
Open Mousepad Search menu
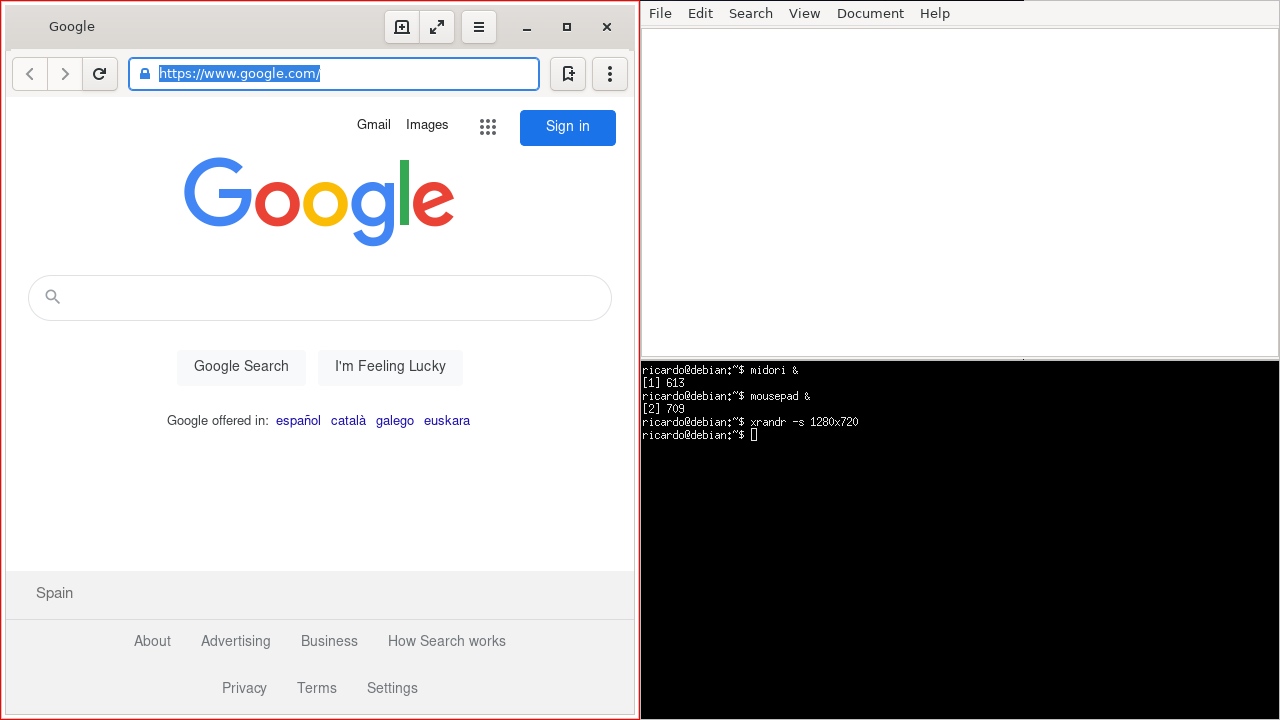[751, 13]
